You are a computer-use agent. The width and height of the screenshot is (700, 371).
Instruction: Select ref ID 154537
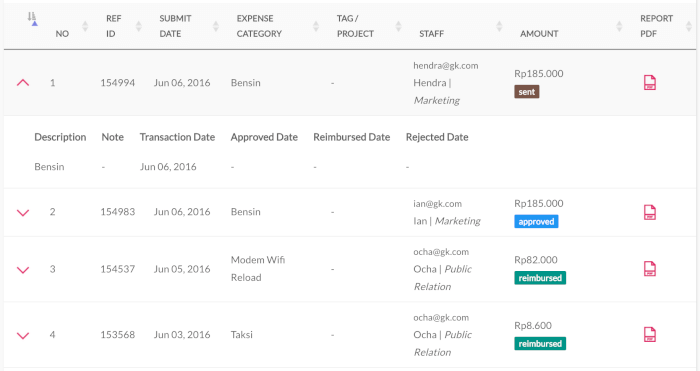click(x=117, y=269)
